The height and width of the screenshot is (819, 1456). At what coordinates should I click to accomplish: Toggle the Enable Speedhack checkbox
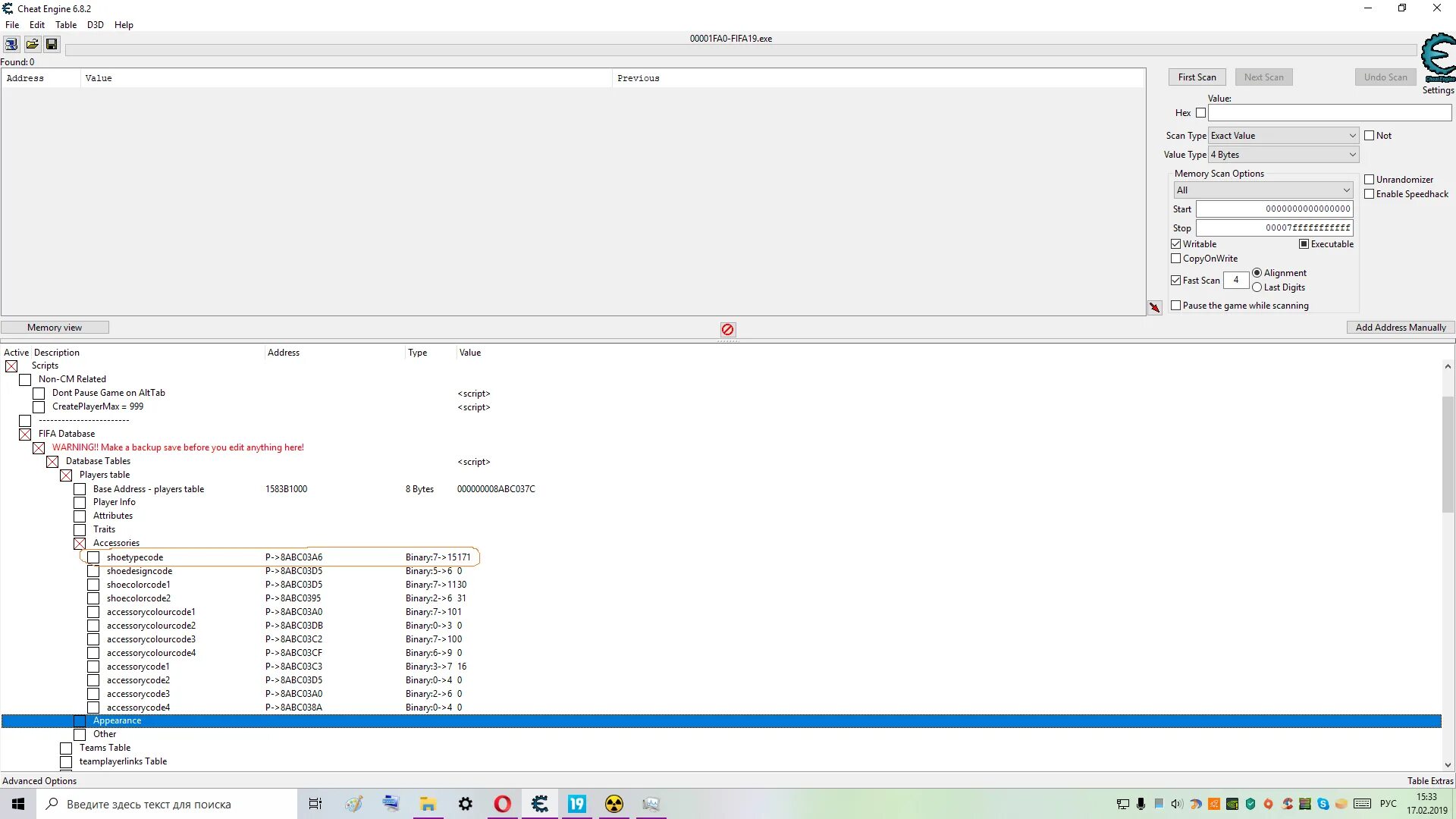(1369, 194)
